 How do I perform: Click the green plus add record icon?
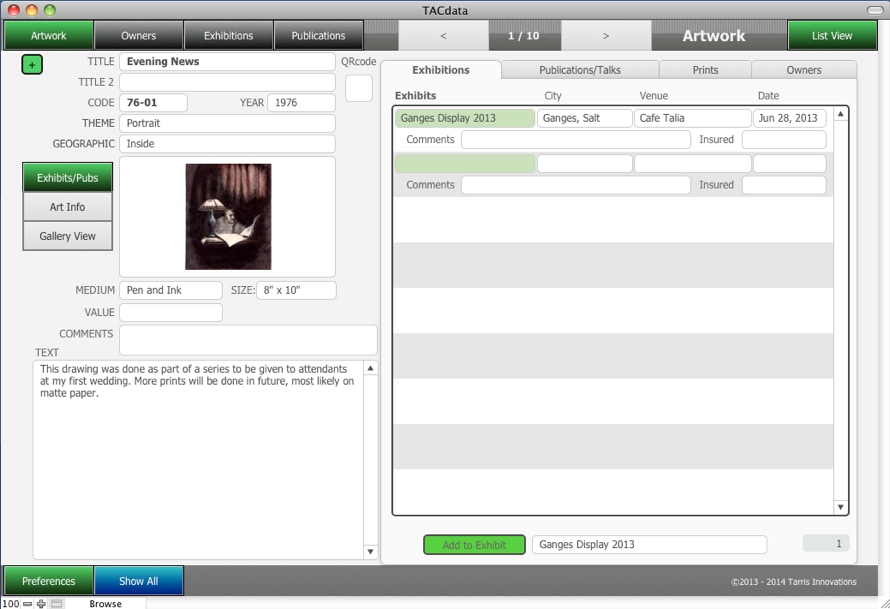32,63
